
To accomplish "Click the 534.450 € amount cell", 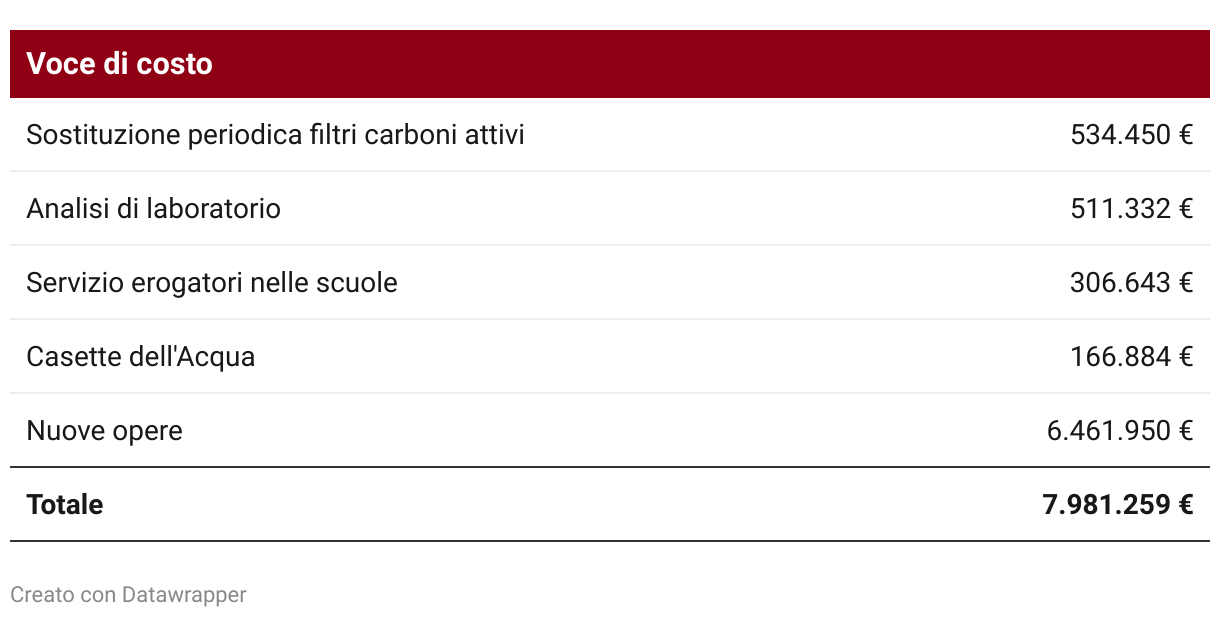I will coord(1131,134).
